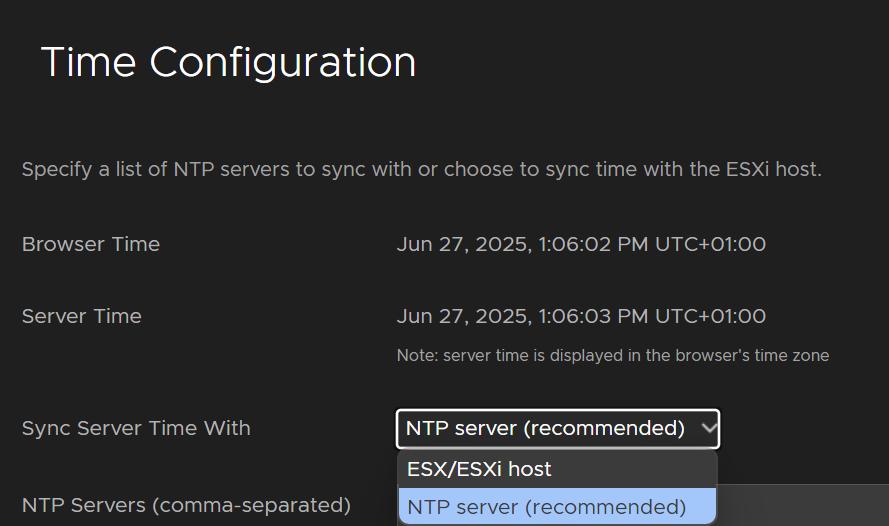Select the Browser Time label
889x526 pixels.
(x=91, y=244)
